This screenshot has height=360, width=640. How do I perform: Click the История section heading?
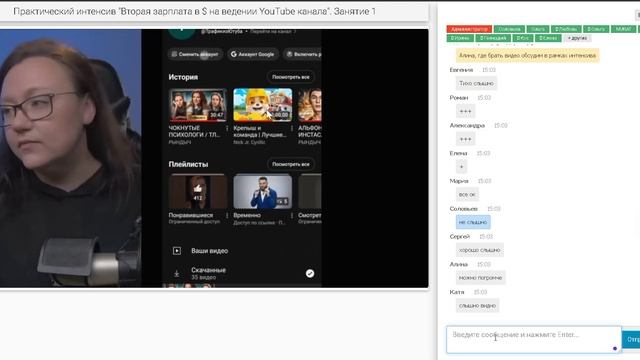click(183, 77)
